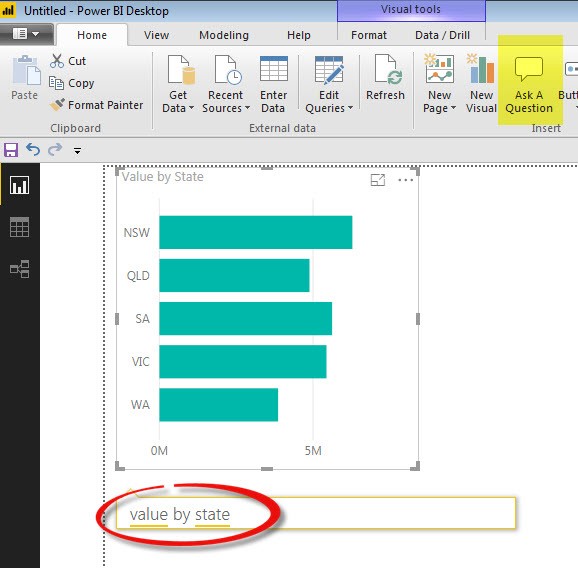Click the 0M axis label

[x=159, y=450]
